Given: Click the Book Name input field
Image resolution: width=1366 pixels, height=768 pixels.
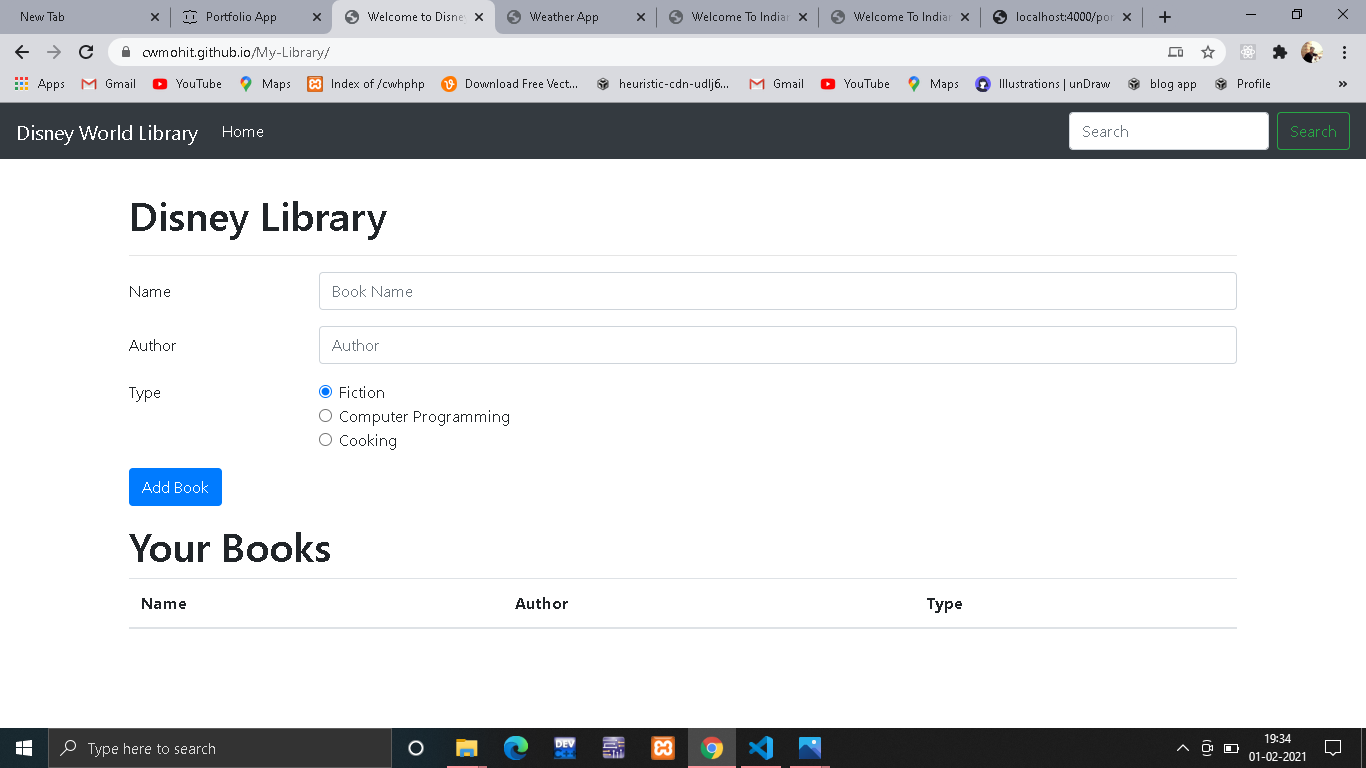Looking at the screenshot, I should [x=778, y=291].
